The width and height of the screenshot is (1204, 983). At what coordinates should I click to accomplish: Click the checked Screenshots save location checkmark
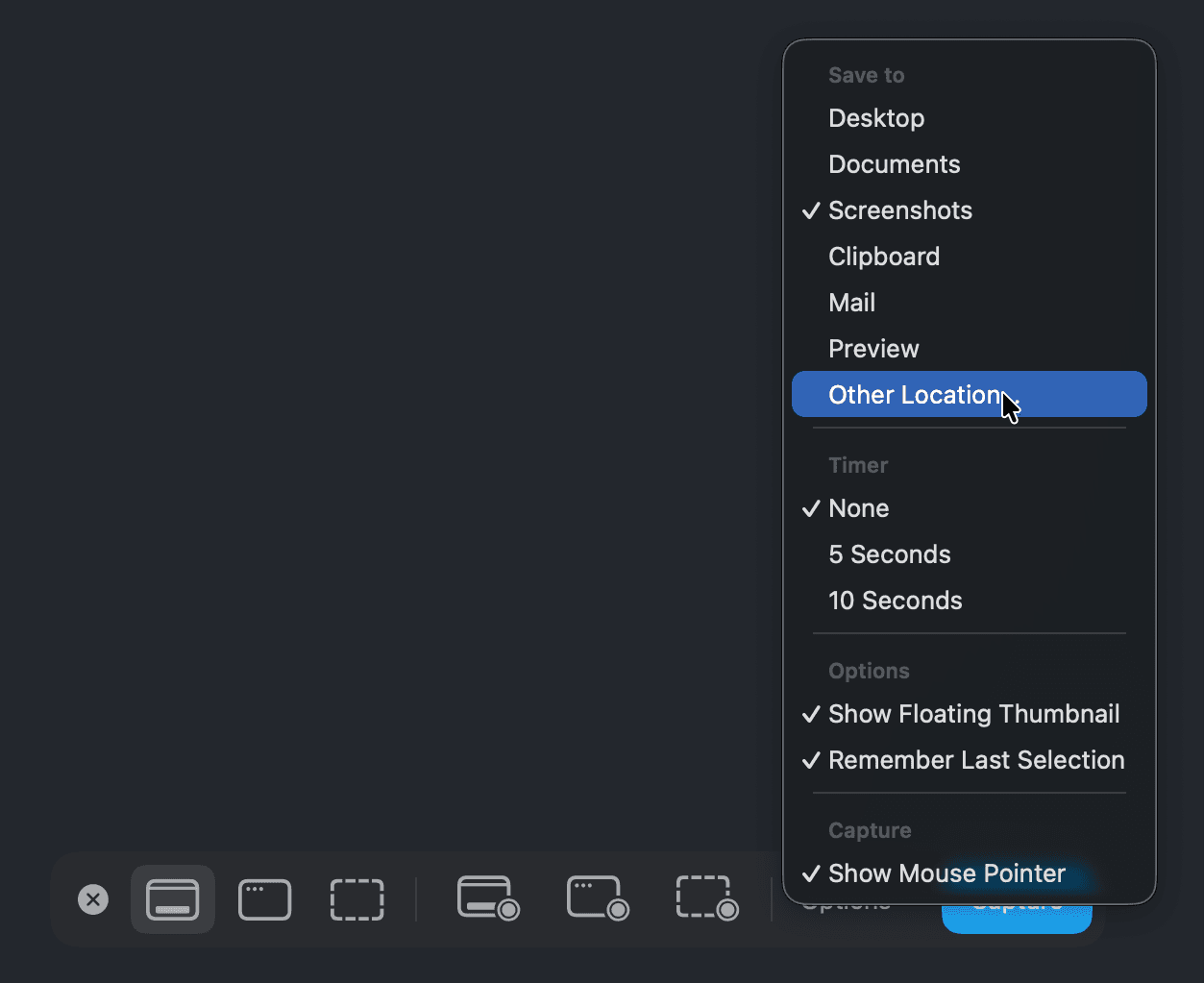tap(811, 210)
